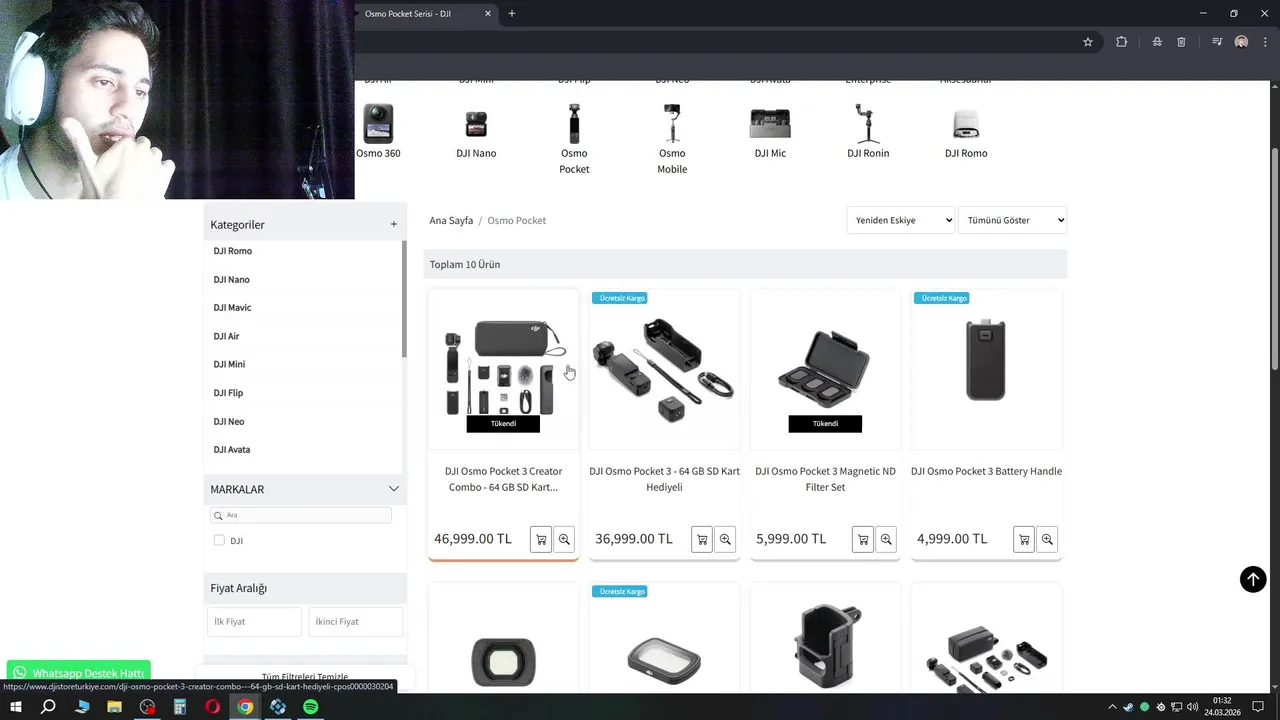Open the Osmo 360 category icon
The height and width of the screenshot is (720, 1280).
(x=378, y=124)
